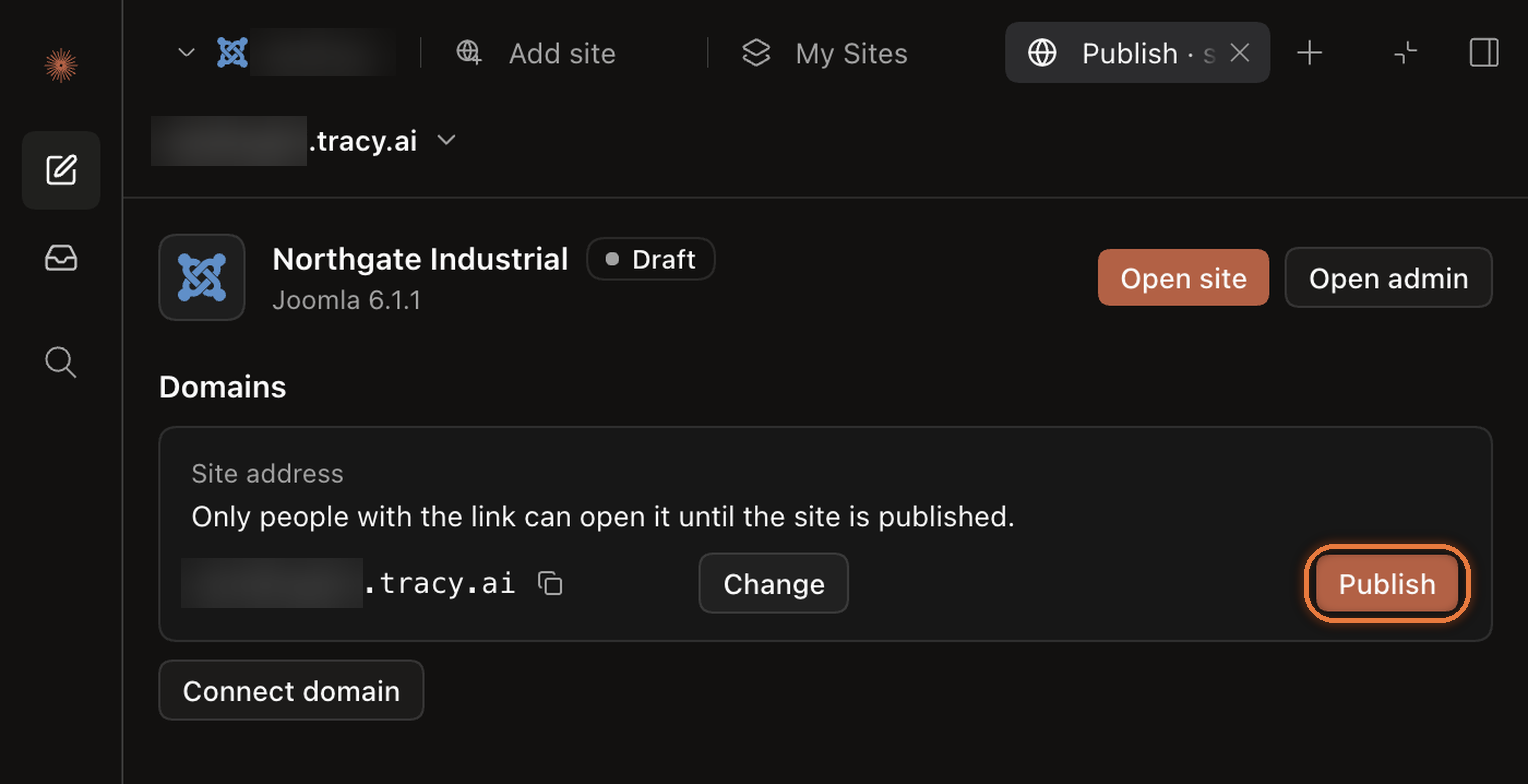Switch to the My Sites tab
1528x784 pixels.
click(x=825, y=53)
